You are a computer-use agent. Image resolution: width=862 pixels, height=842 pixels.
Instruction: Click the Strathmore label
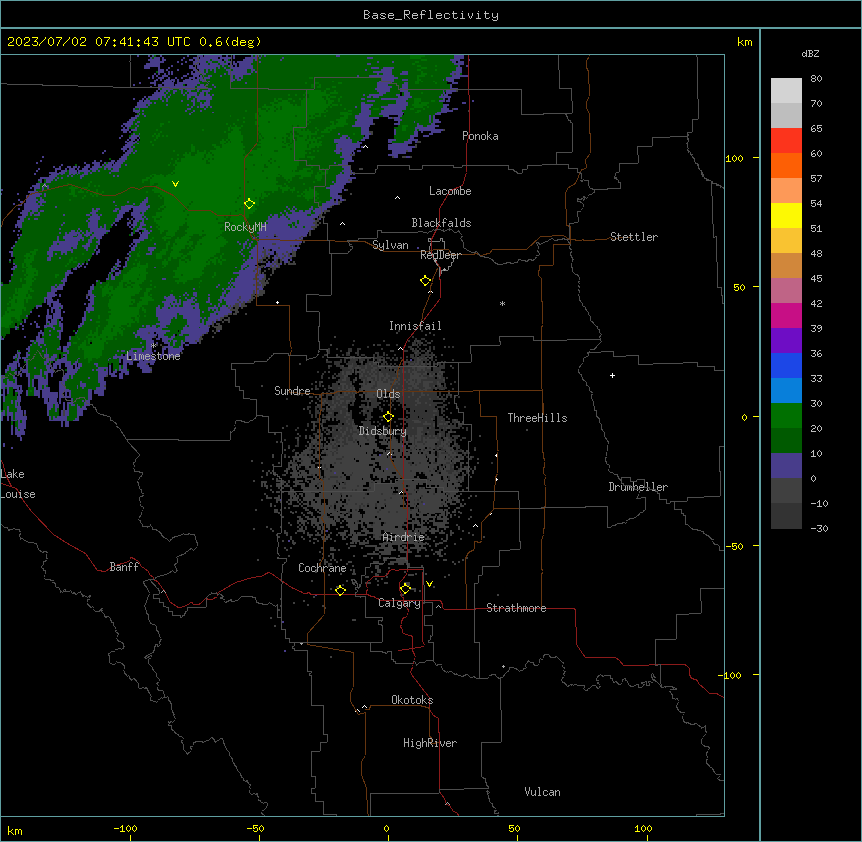point(516,608)
